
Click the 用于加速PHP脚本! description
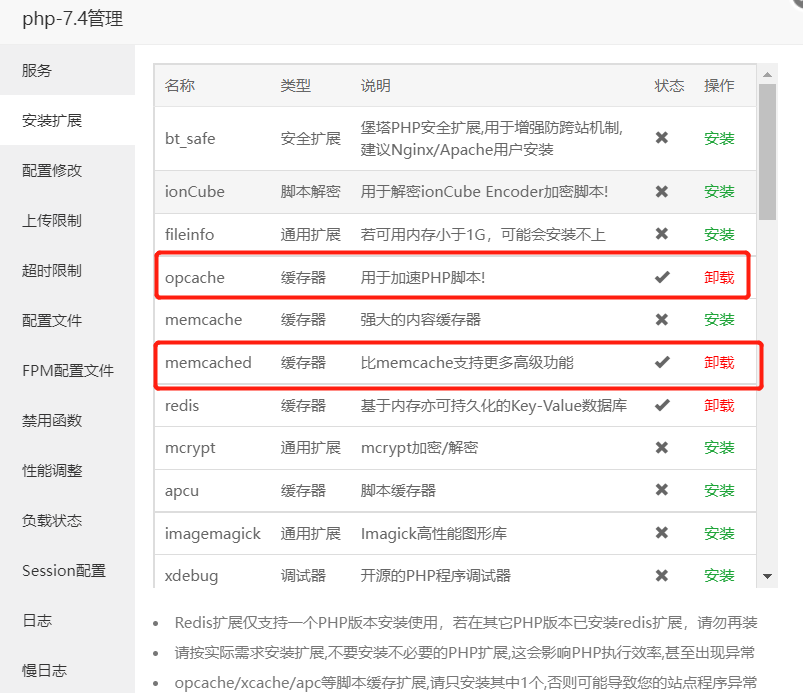(422, 278)
